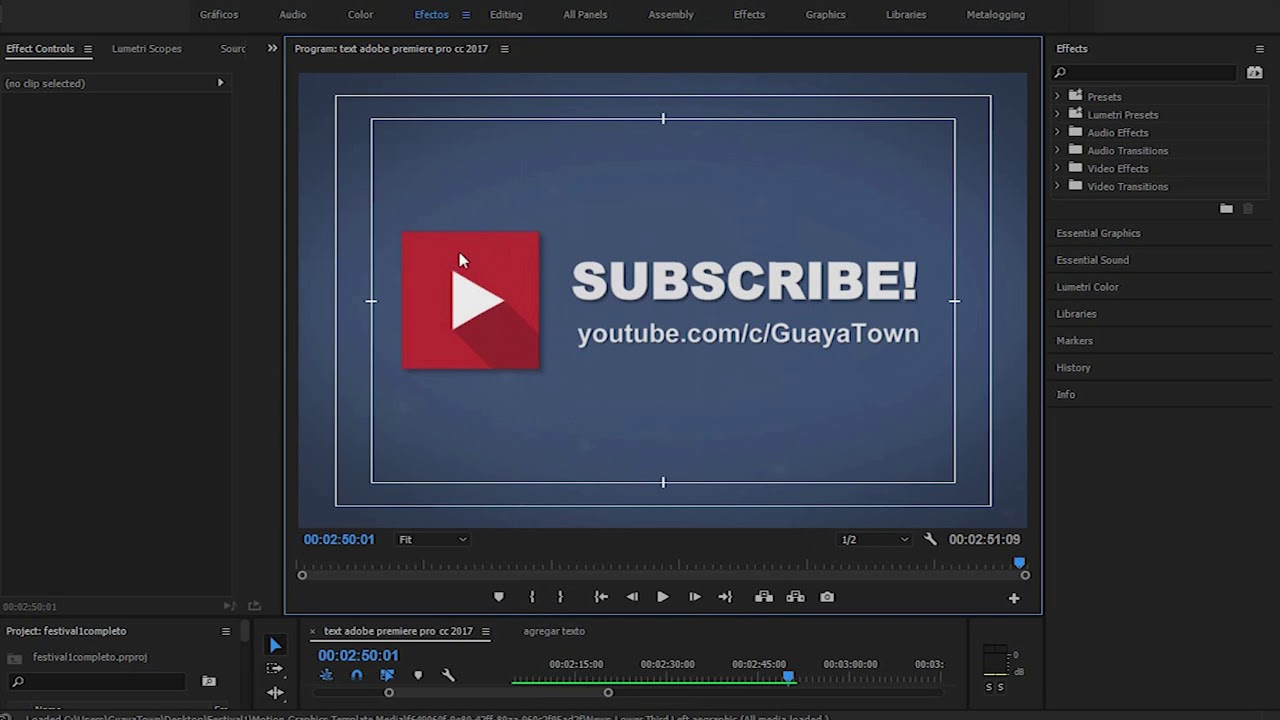
Task: Expand the Video Transitions folder
Action: click(1057, 186)
